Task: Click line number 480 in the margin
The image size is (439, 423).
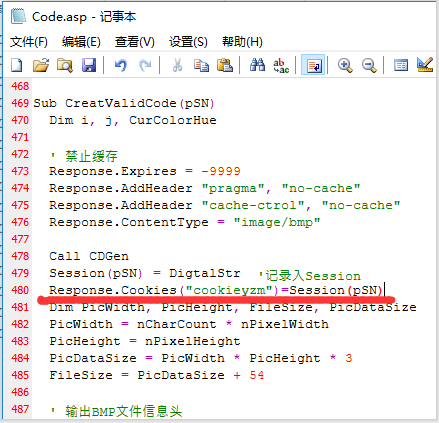Action: click(20, 290)
